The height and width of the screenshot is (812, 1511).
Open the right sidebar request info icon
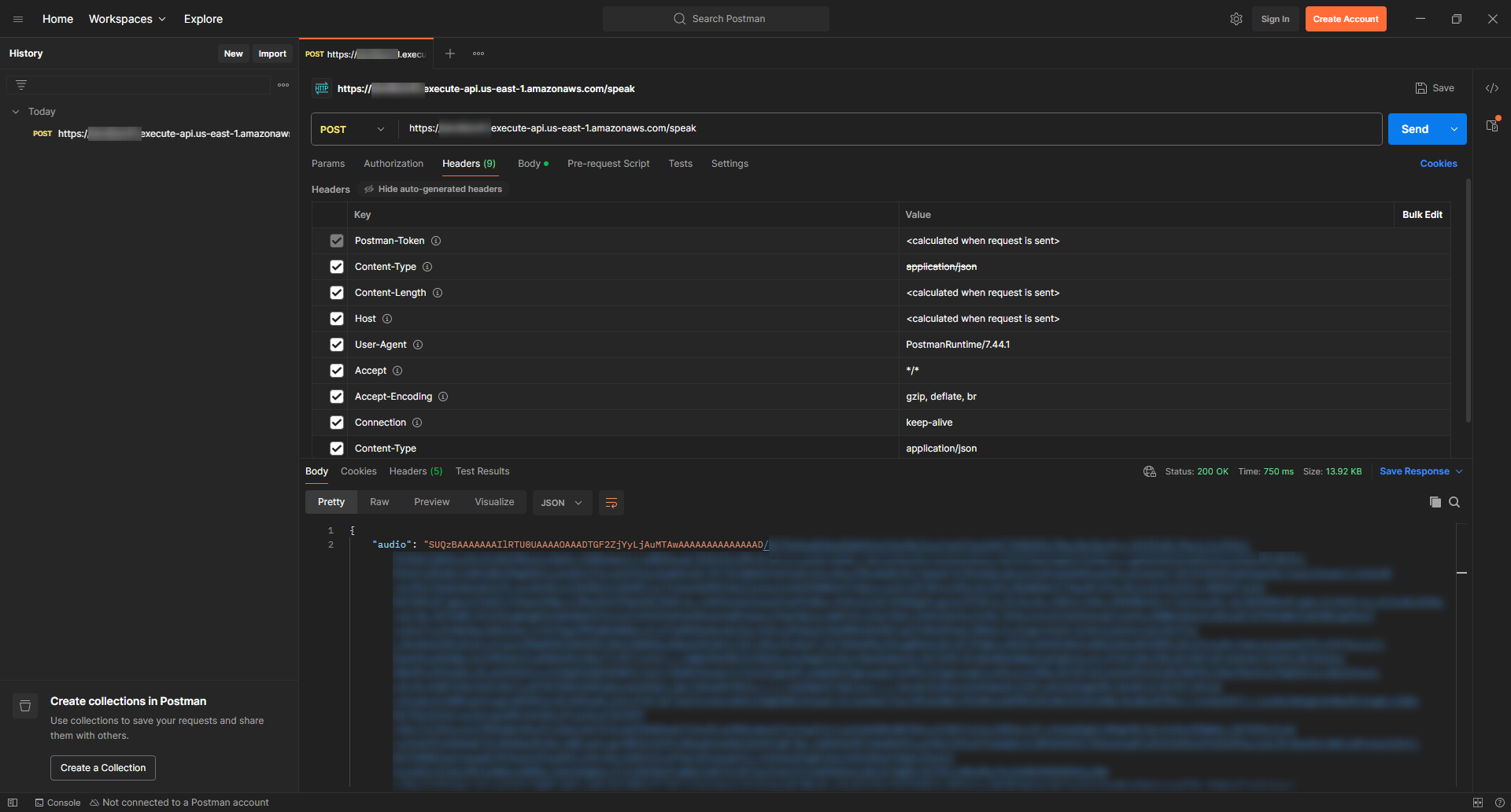pos(1492,125)
